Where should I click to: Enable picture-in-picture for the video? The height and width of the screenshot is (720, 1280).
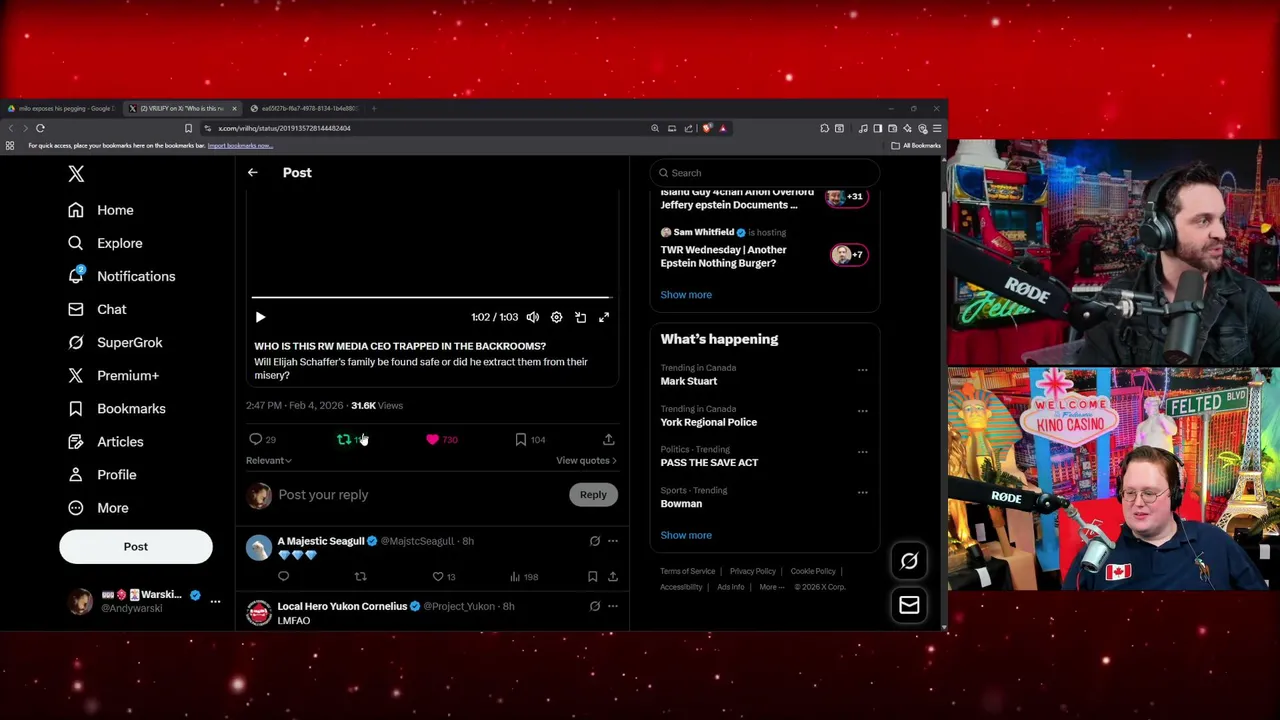581,317
